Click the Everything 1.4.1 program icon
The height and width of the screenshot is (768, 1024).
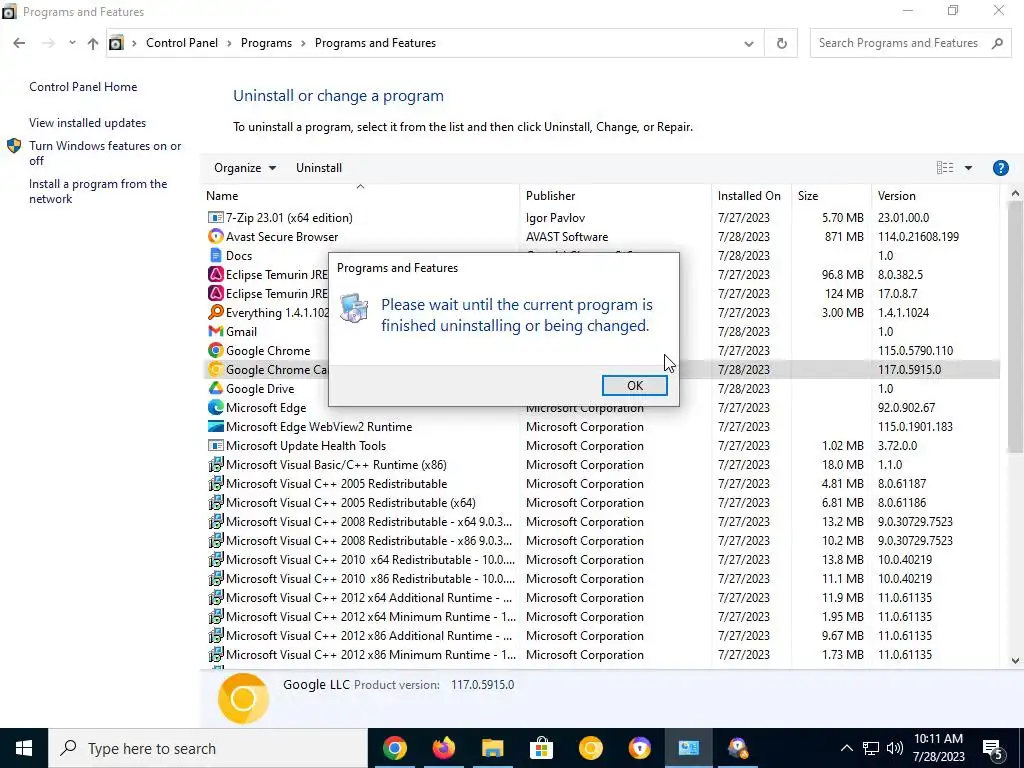pyautogui.click(x=216, y=312)
